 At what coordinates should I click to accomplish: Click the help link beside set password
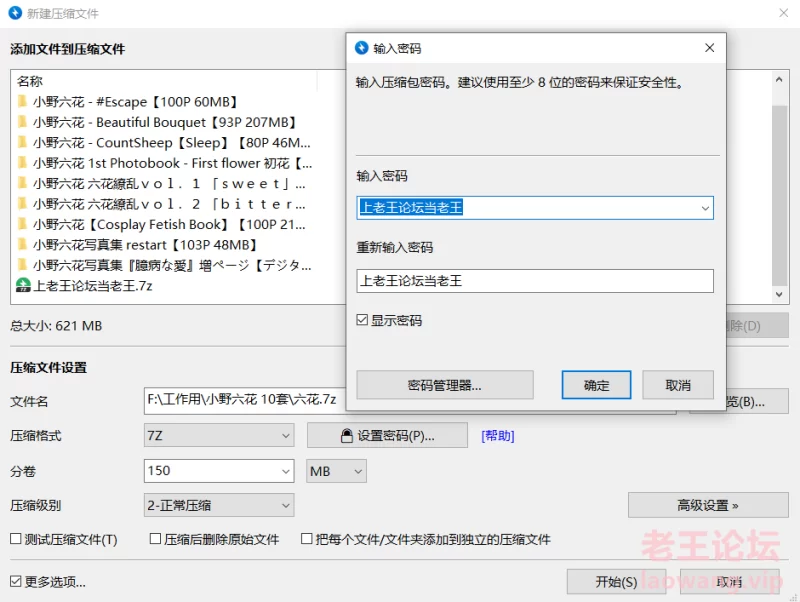coord(497,436)
